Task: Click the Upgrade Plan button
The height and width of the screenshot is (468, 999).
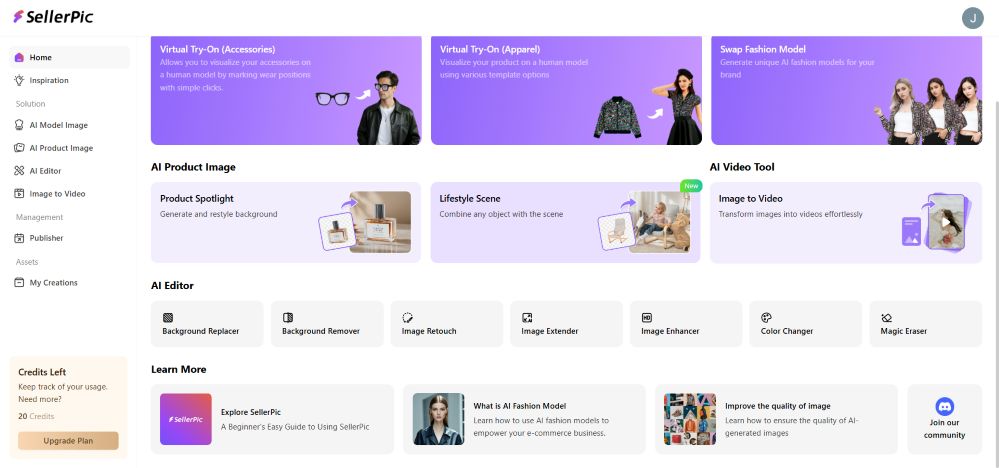Action: (x=68, y=441)
